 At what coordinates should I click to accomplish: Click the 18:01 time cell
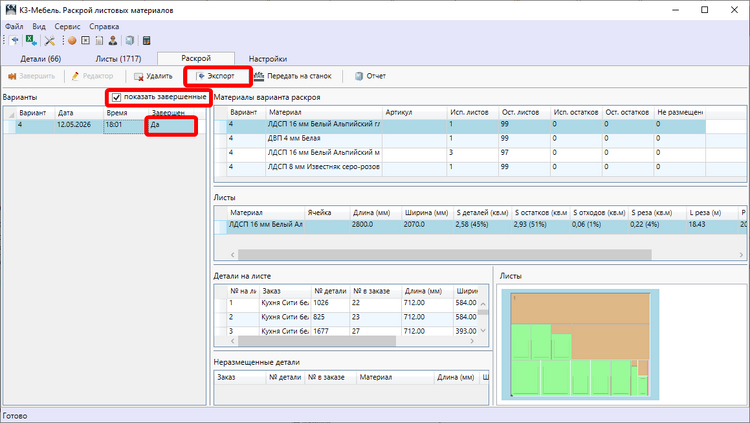pyautogui.click(x=126, y=125)
